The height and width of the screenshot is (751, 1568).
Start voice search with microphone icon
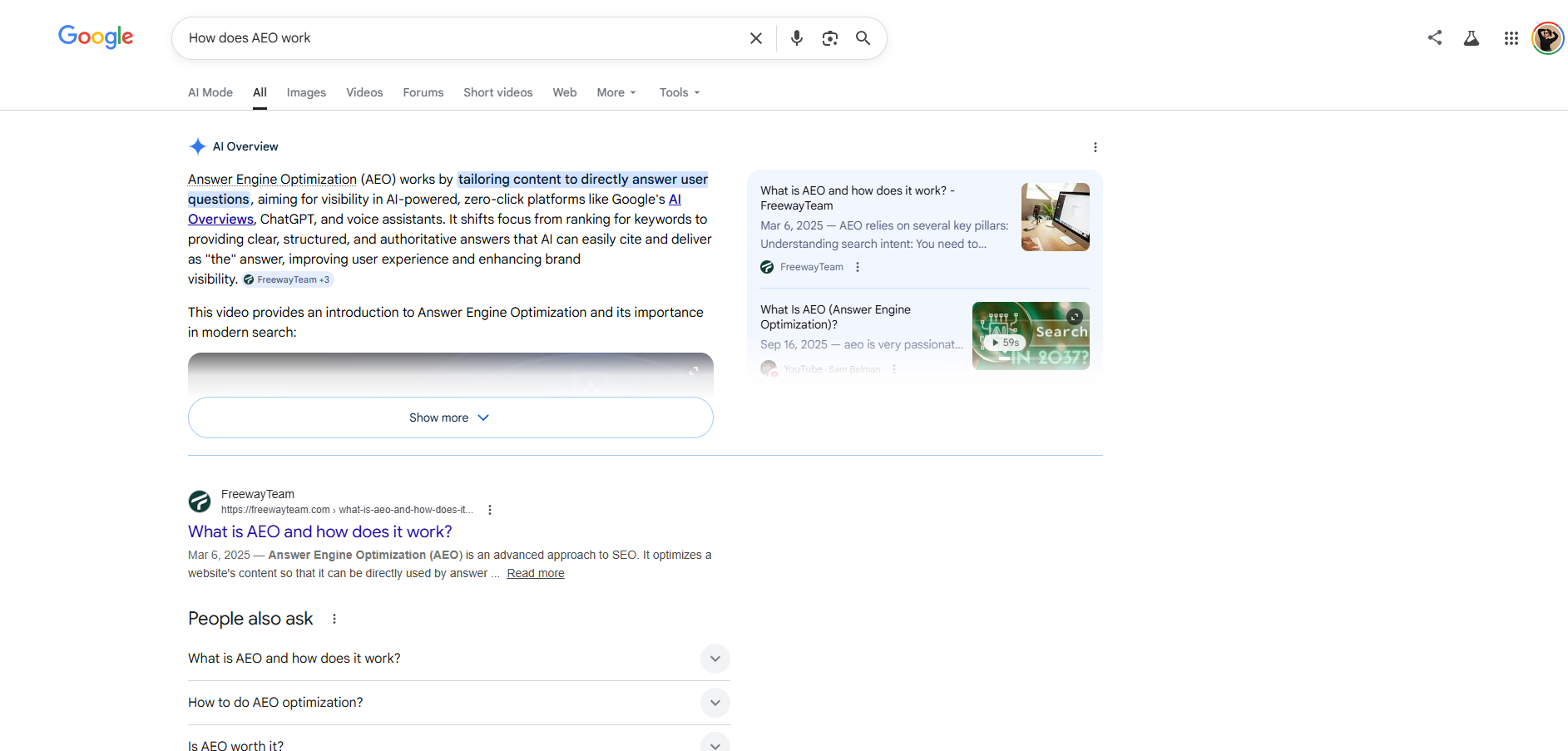(796, 38)
